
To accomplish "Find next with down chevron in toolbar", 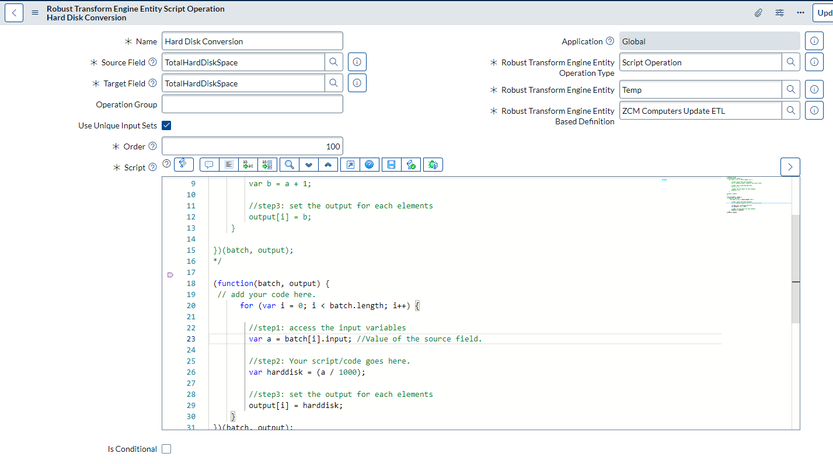I will click(x=309, y=165).
